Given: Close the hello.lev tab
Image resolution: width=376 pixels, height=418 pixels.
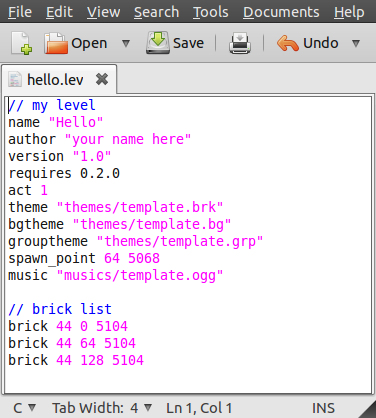Looking at the screenshot, I should tap(102, 79).
